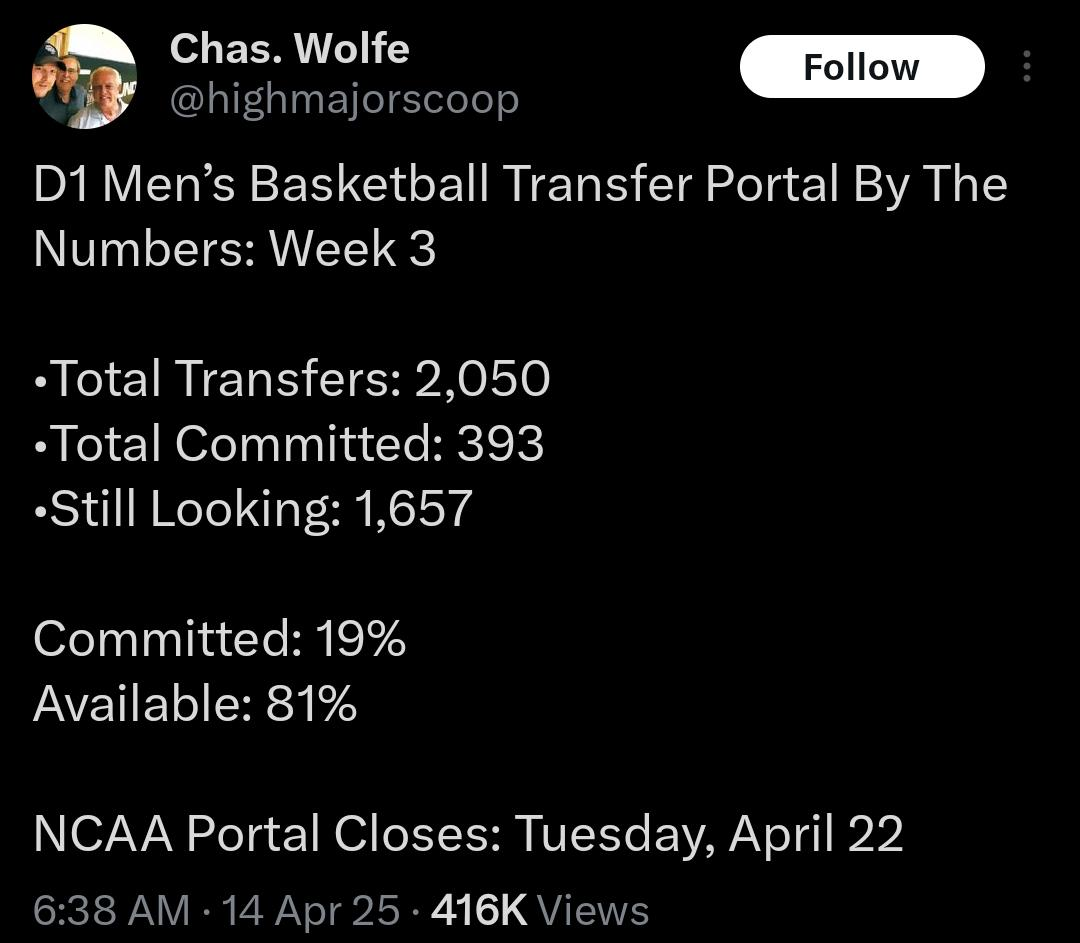Click the 'Total Transfers: 2,050' line
This screenshot has width=1080, height=943.
pyautogui.click(x=292, y=378)
